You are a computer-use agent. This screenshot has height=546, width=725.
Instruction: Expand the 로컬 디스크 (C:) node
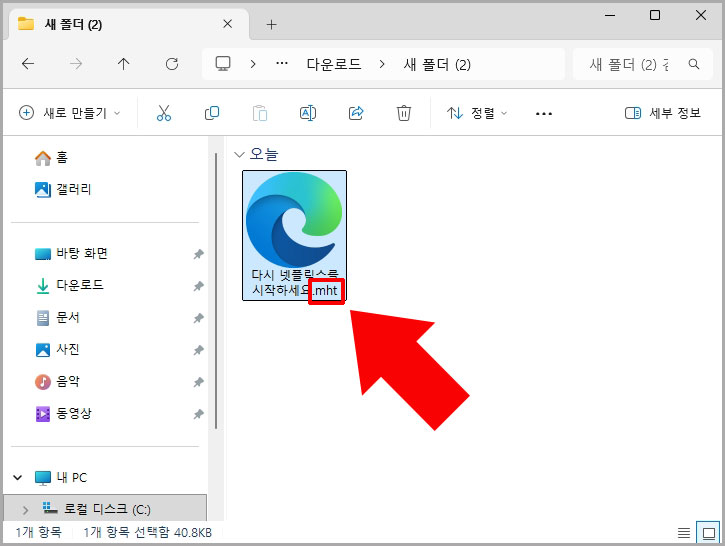[25, 510]
